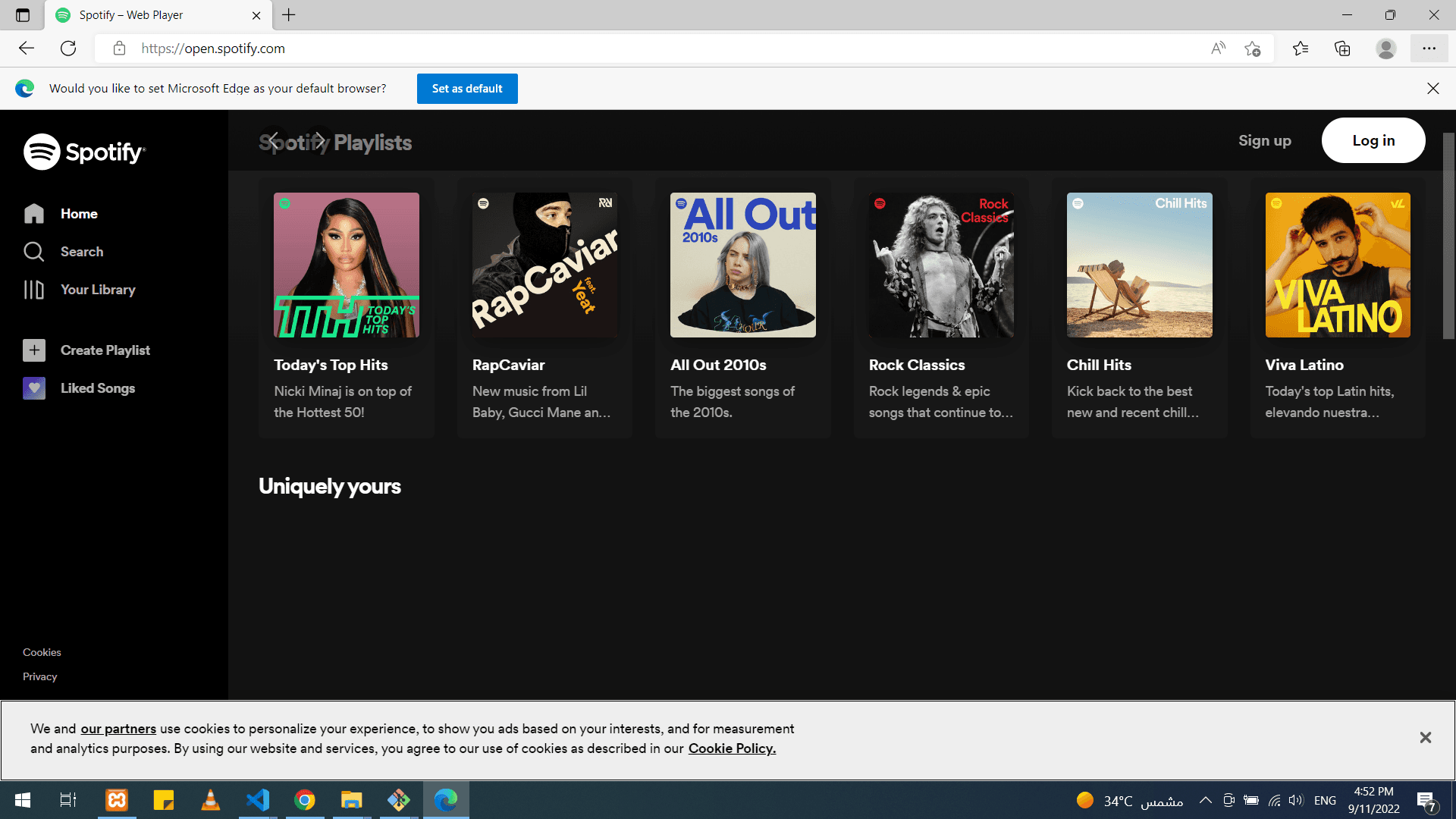This screenshot has width=1456, height=819.
Task: Click the Chill Hits title
Action: pyautogui.click(x=1099, y=365)
